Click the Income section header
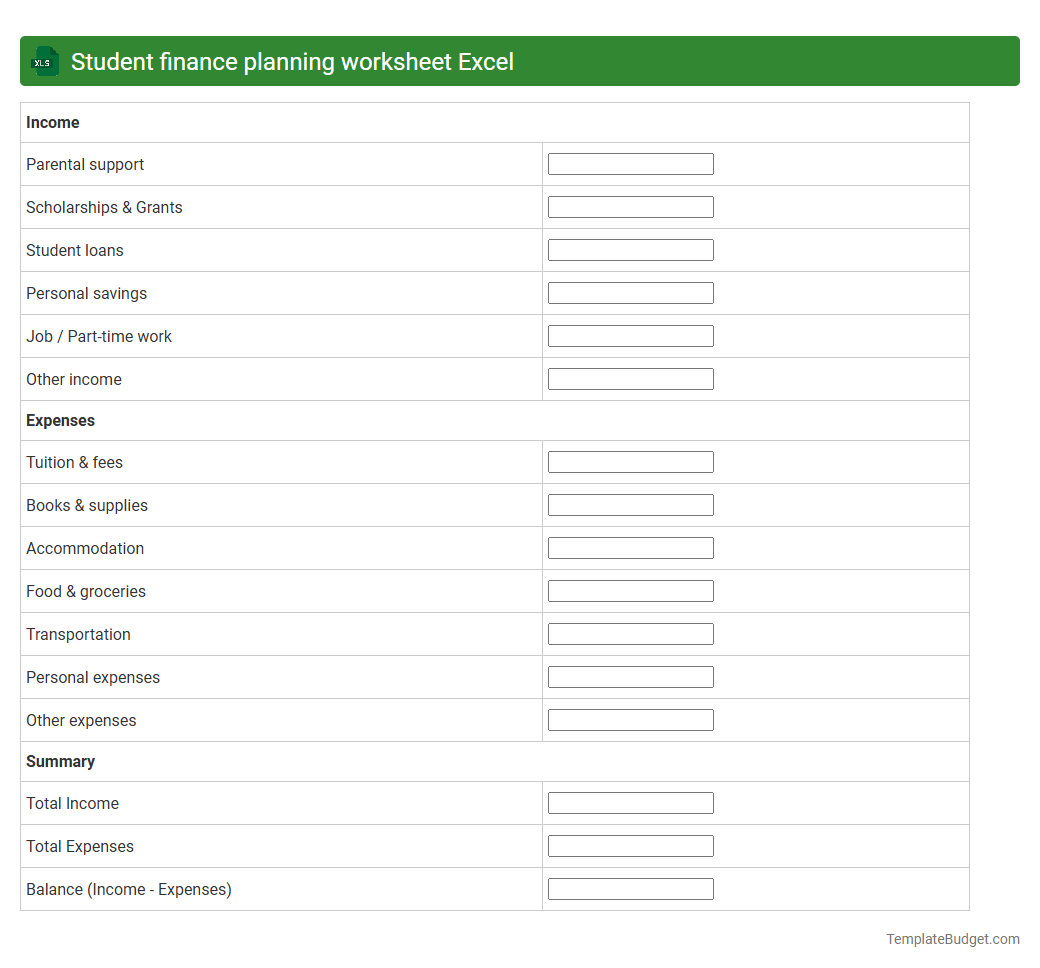 coord(52,122)
